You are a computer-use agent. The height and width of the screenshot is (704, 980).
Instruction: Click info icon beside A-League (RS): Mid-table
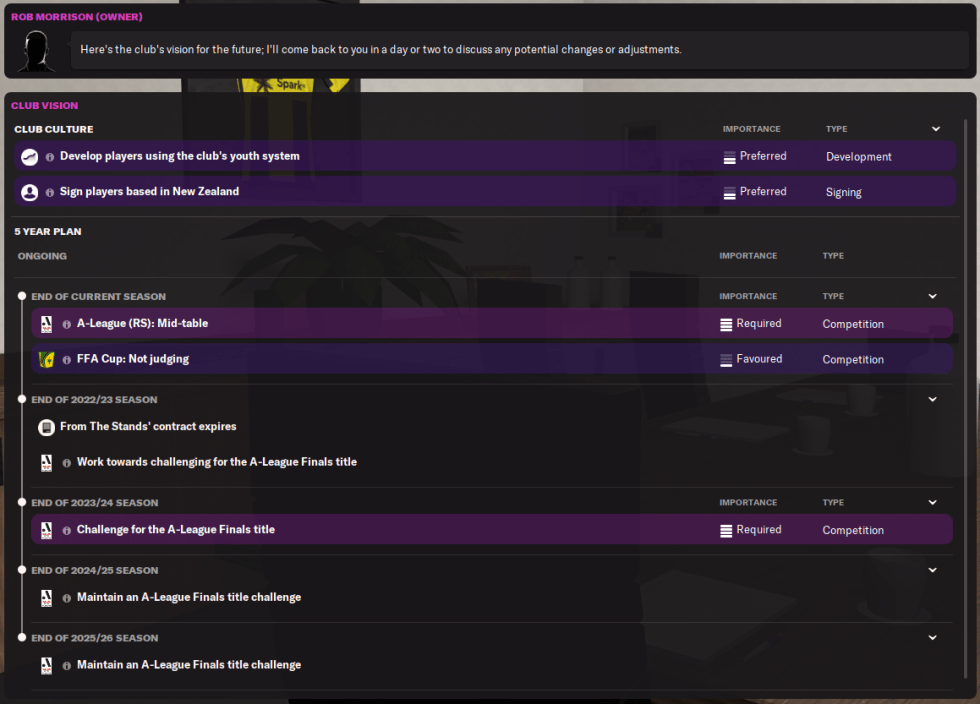point(67,324)
